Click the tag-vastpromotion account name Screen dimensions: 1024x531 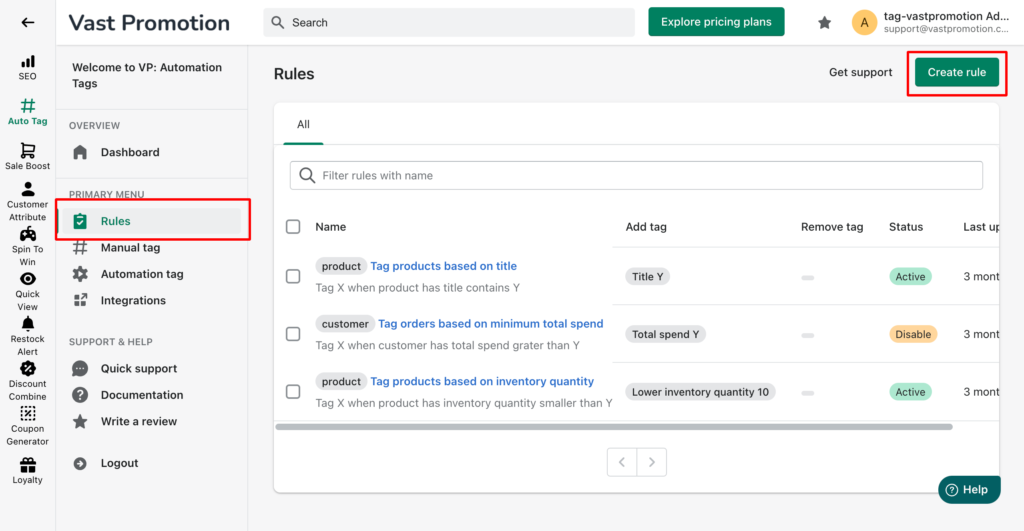pos(946,16)
